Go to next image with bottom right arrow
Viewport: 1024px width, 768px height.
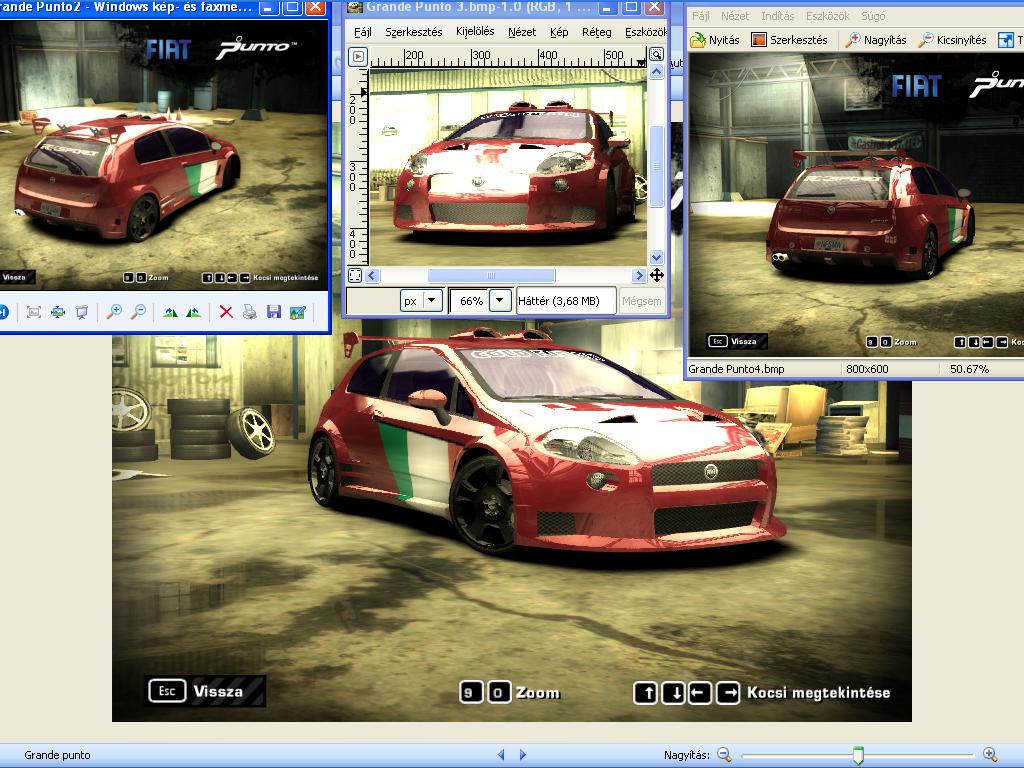coord(522,755)
